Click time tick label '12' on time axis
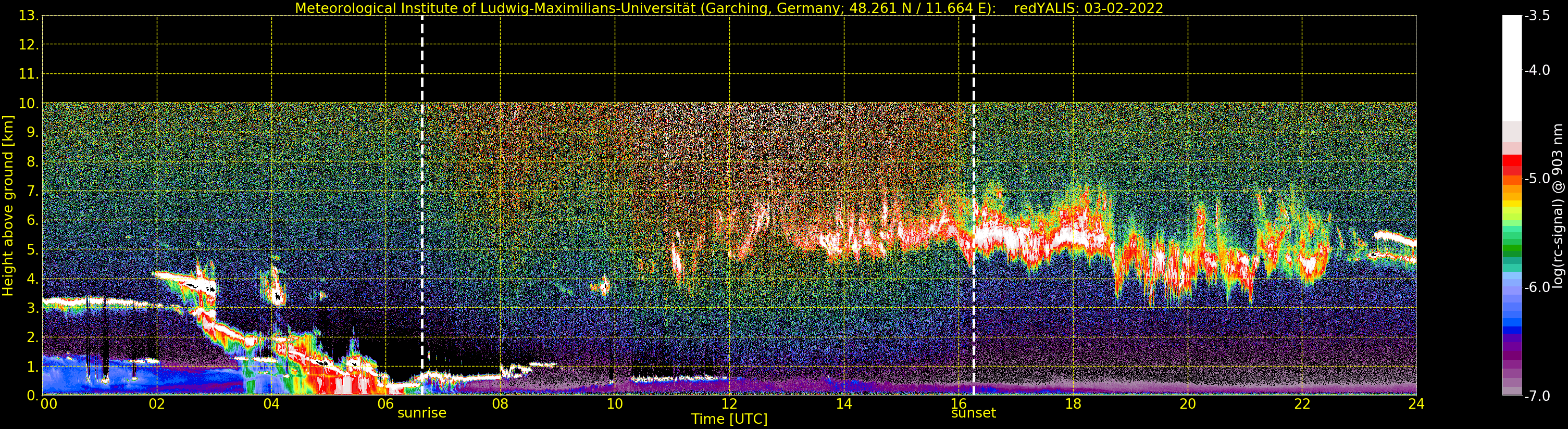 (x=729, y=403)
